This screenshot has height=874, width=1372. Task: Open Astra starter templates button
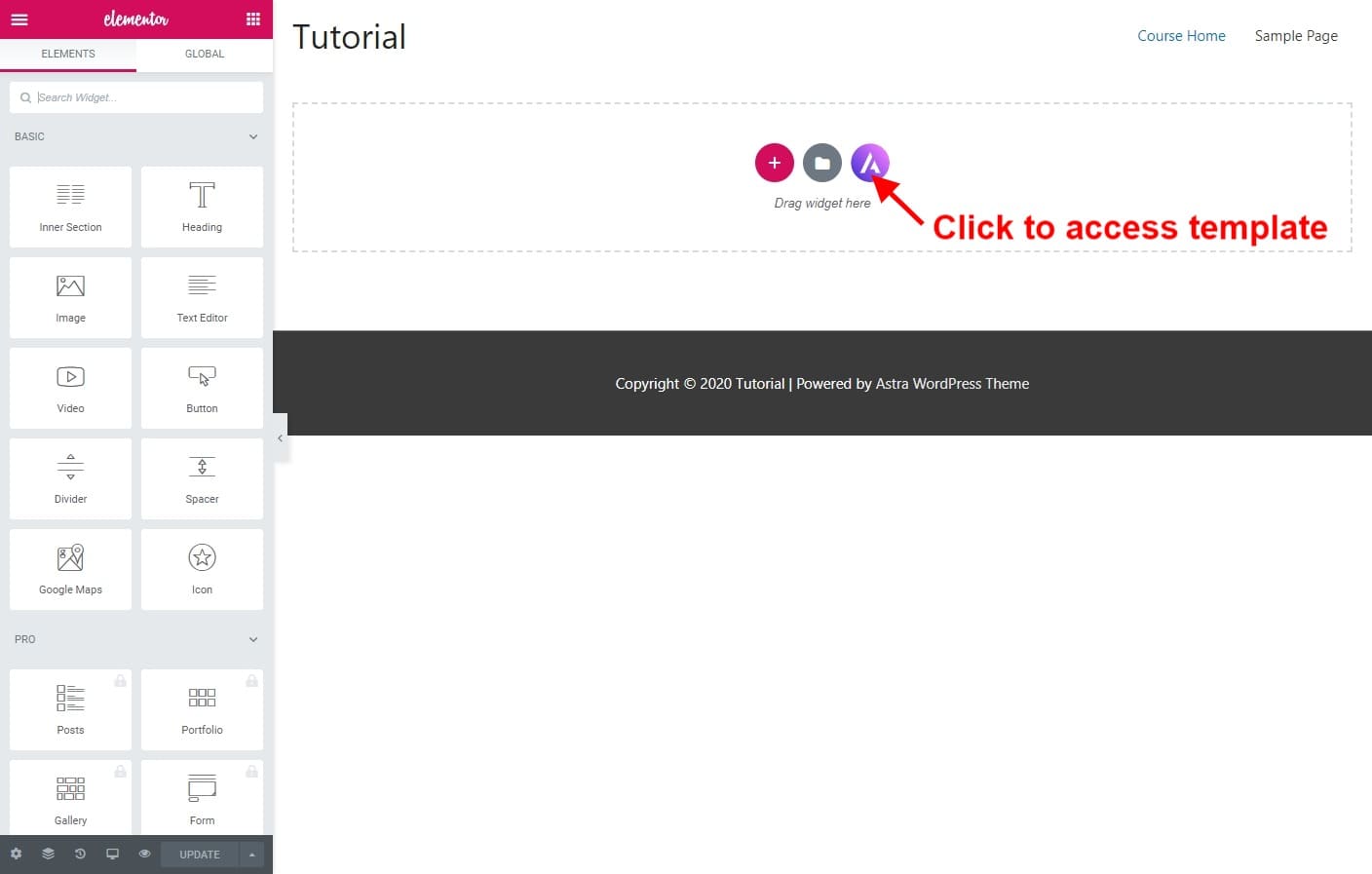click(x=870, y=163)
